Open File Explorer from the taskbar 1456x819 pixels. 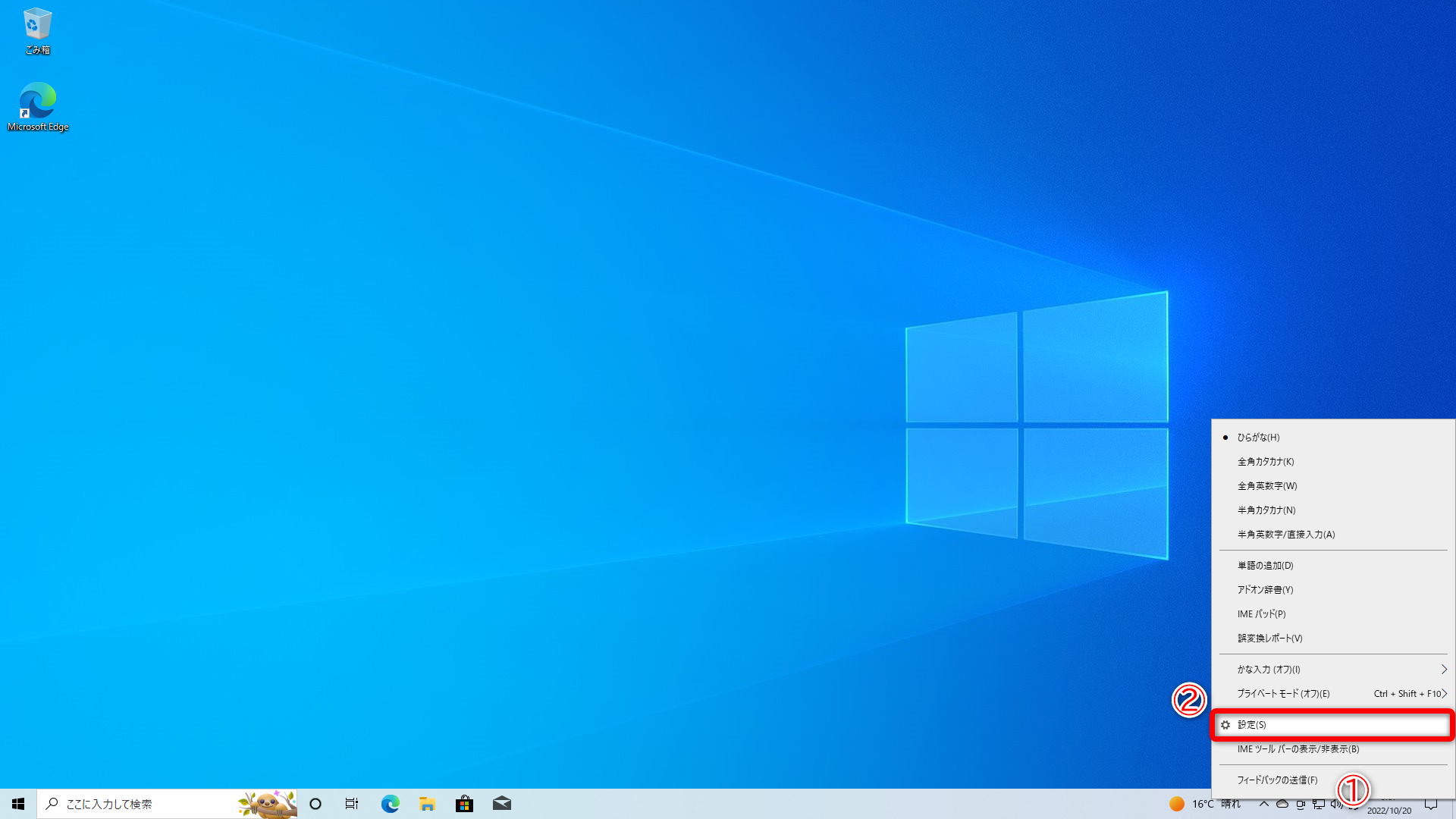point(427,804)
